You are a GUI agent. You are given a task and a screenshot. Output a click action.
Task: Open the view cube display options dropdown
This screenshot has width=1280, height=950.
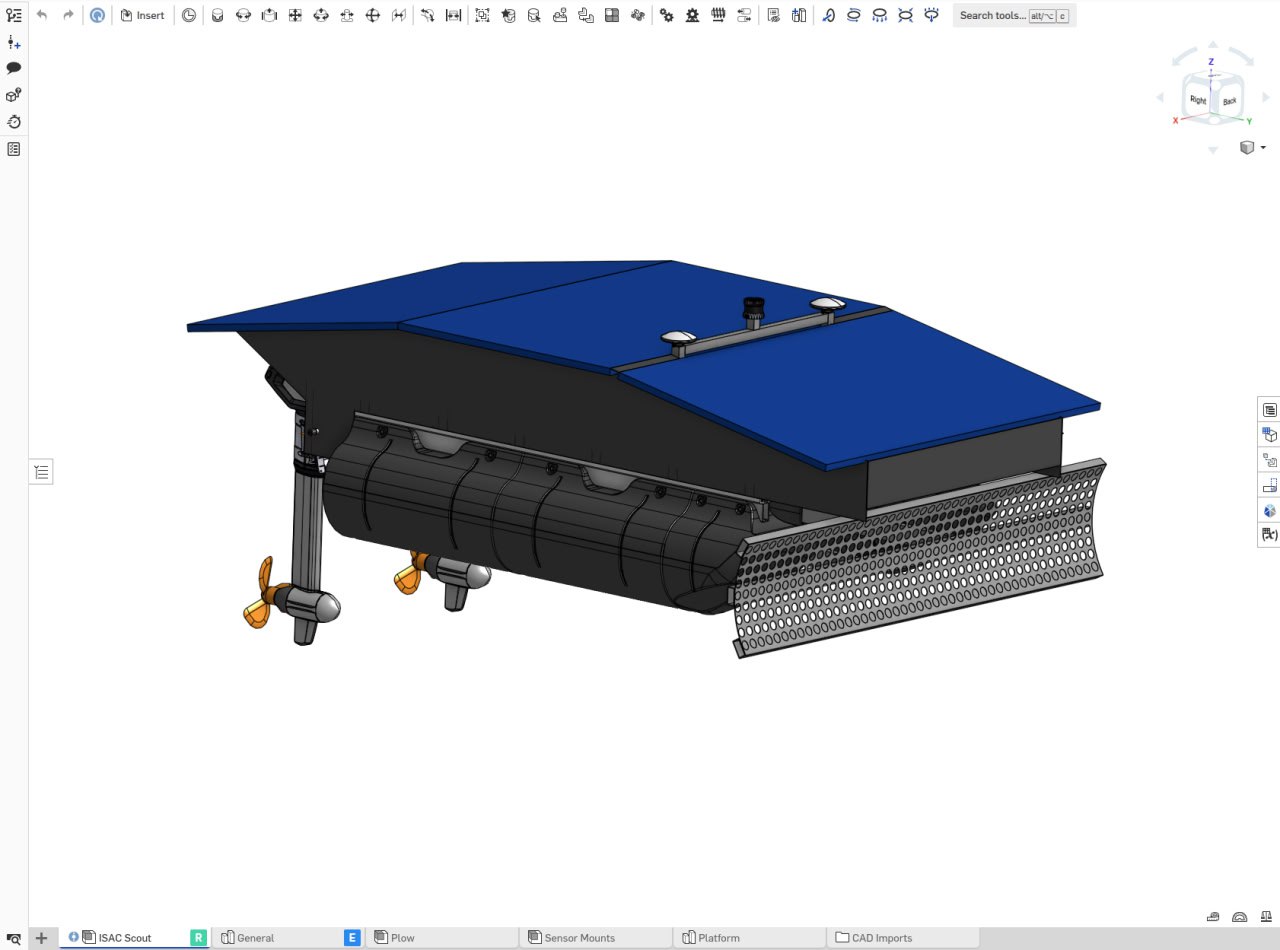(1252, 147)
